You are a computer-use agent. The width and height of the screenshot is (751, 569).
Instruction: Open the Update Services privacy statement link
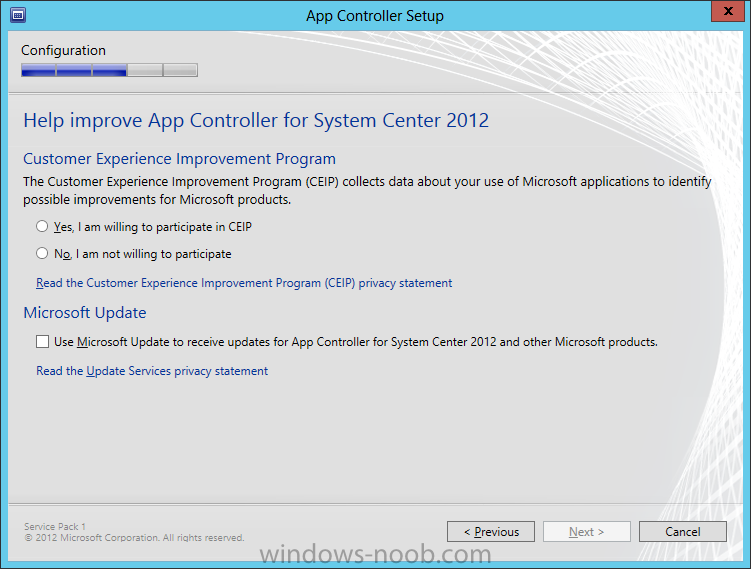(x=152, y=371)
